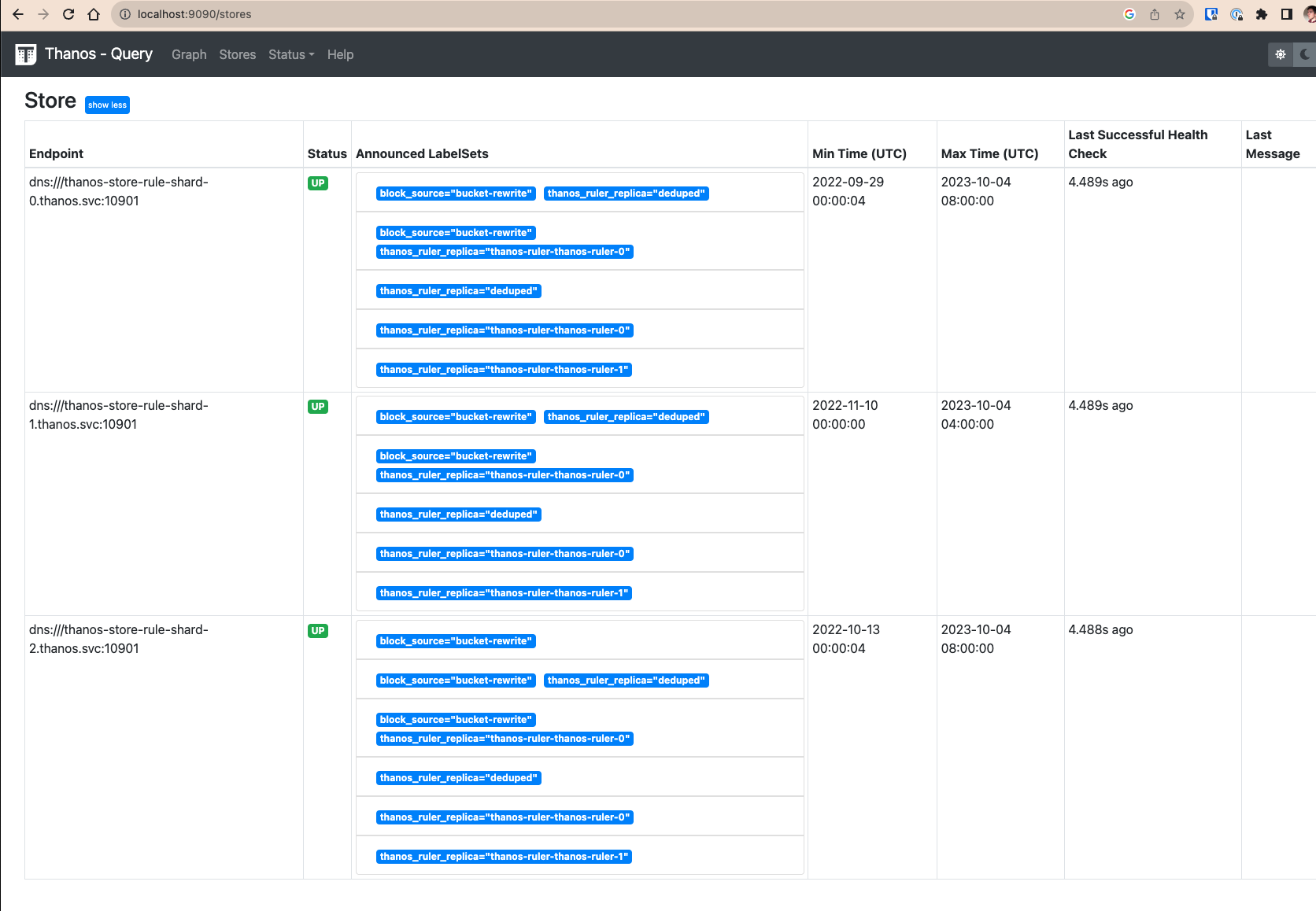Reload the page with the refresh icon
Screen dimensions: 1316x911
(x=68, y=14)
